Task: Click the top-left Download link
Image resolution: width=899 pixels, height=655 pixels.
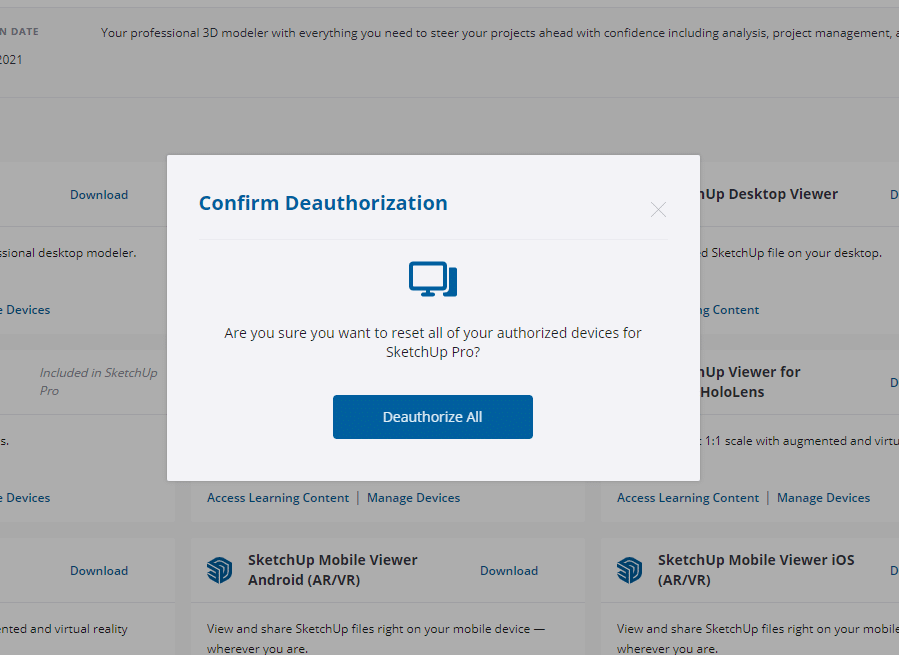Action: point(99,195)
